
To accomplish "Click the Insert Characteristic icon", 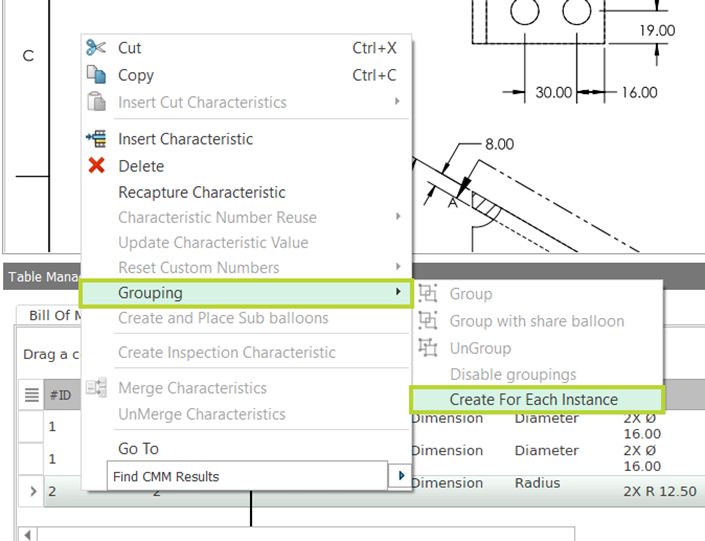I will [96, 139].
